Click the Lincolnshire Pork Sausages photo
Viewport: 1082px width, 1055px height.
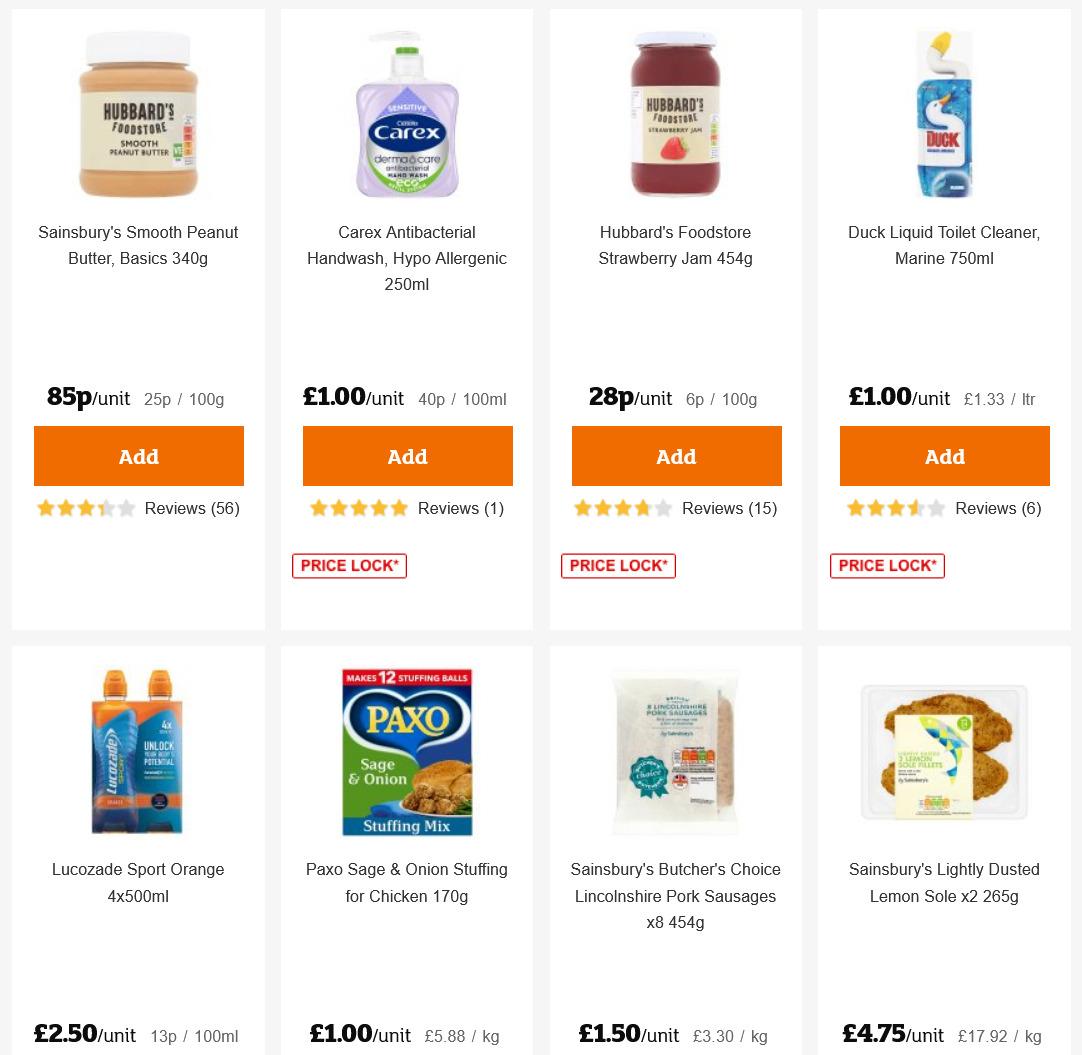pyautogui.click(x=675, y=752)
